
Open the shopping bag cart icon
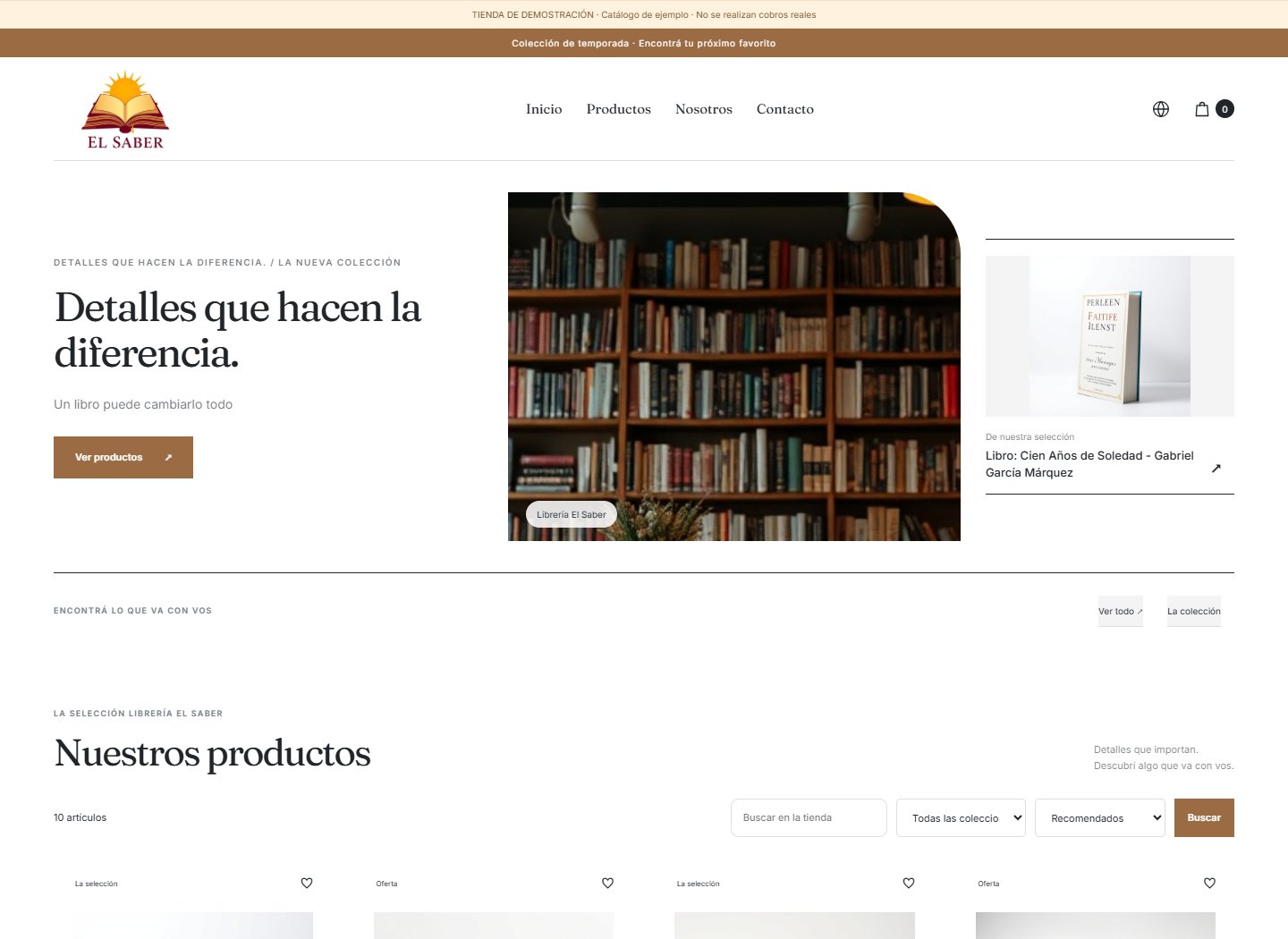coord(1202,109)
